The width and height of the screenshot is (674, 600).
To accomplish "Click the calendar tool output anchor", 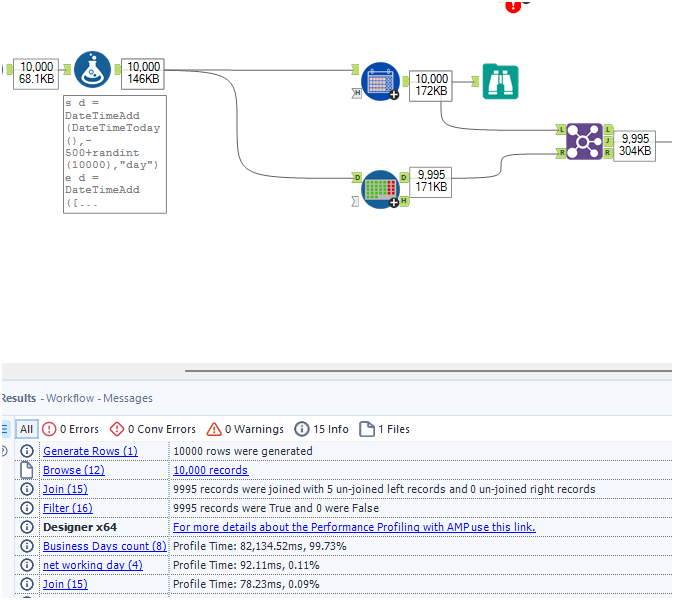I will 405,81.
